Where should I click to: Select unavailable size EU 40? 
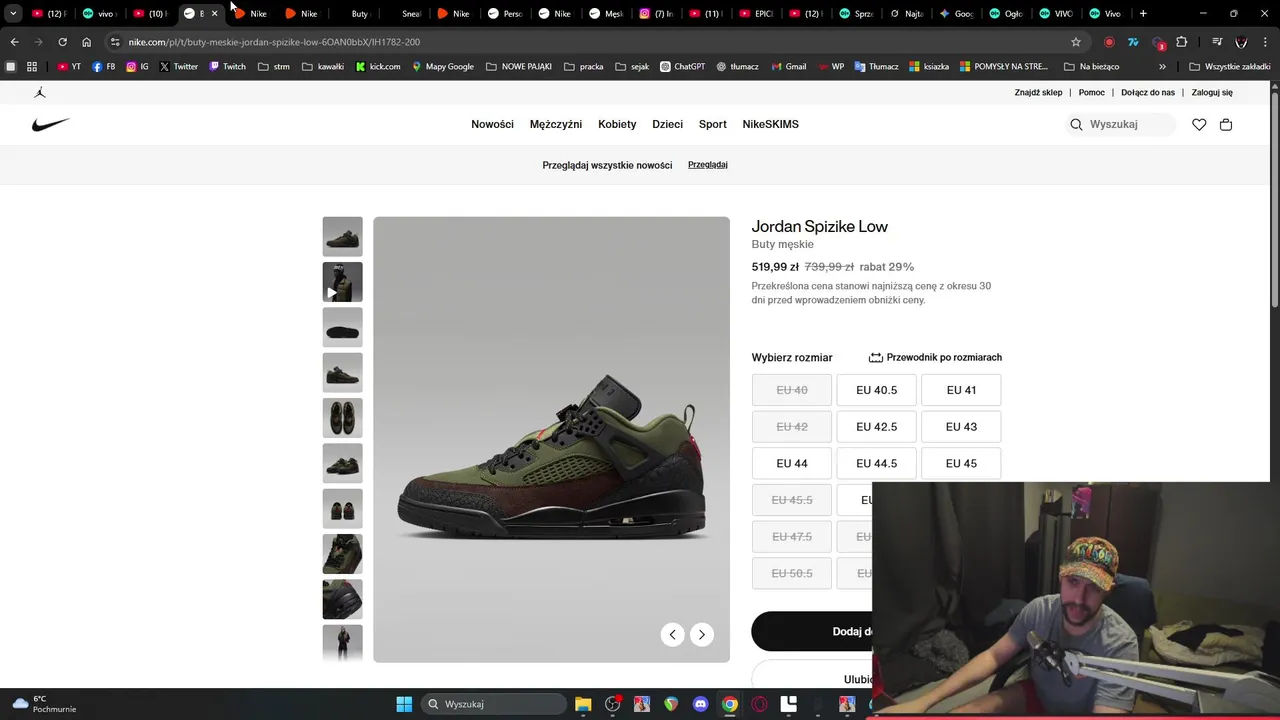792,390
